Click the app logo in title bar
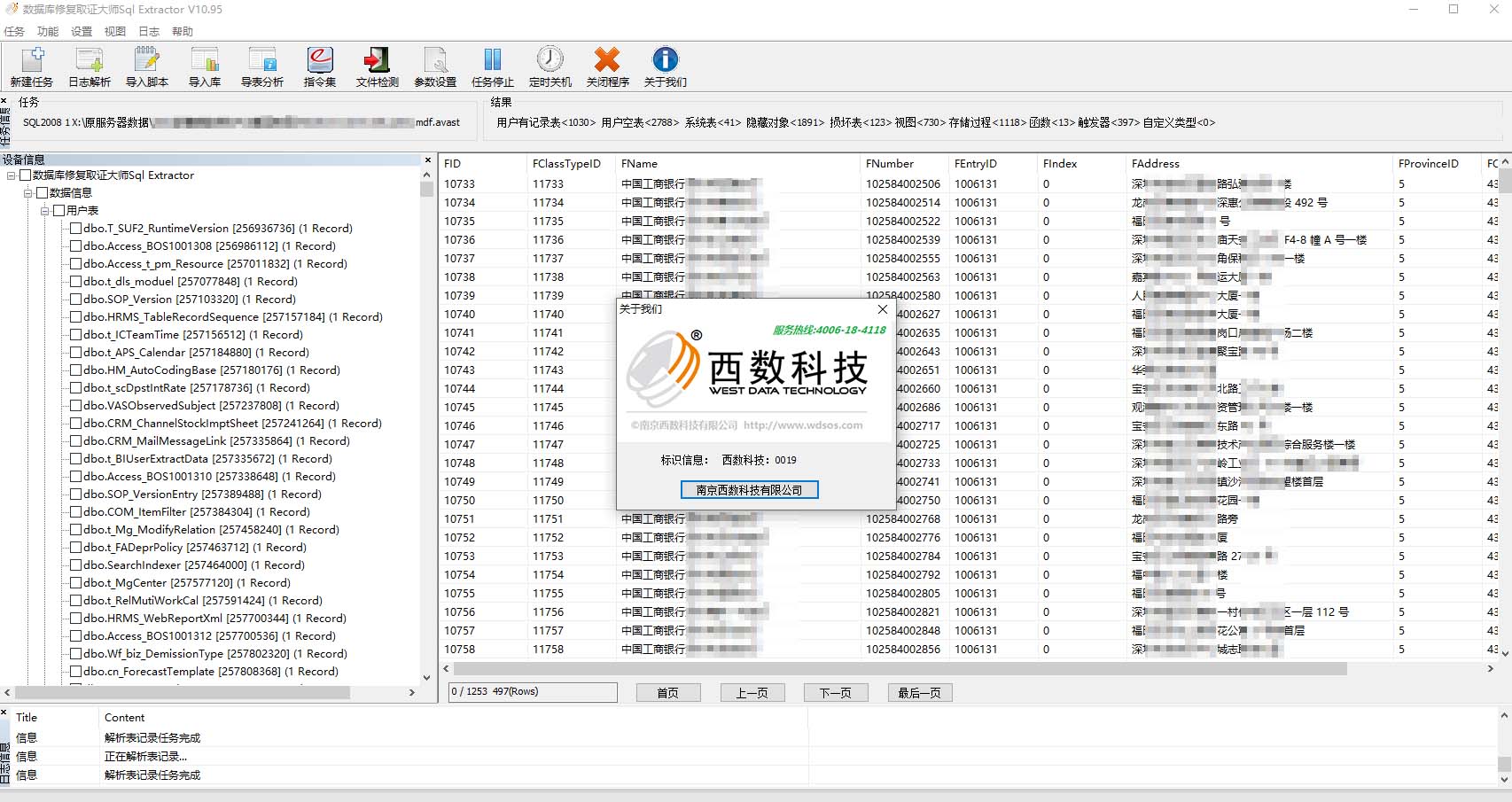Screen dimensions: 1512x802 pyautogui.click(x=12, y=9)
